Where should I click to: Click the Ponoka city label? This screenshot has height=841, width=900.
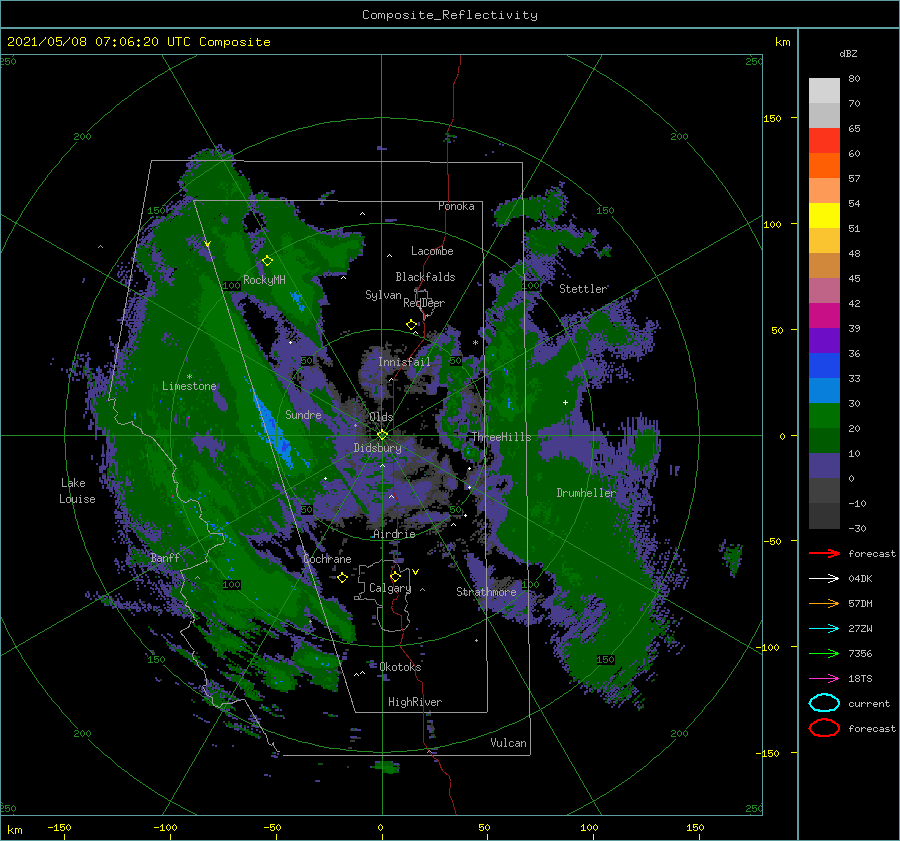tap(456, 206)
